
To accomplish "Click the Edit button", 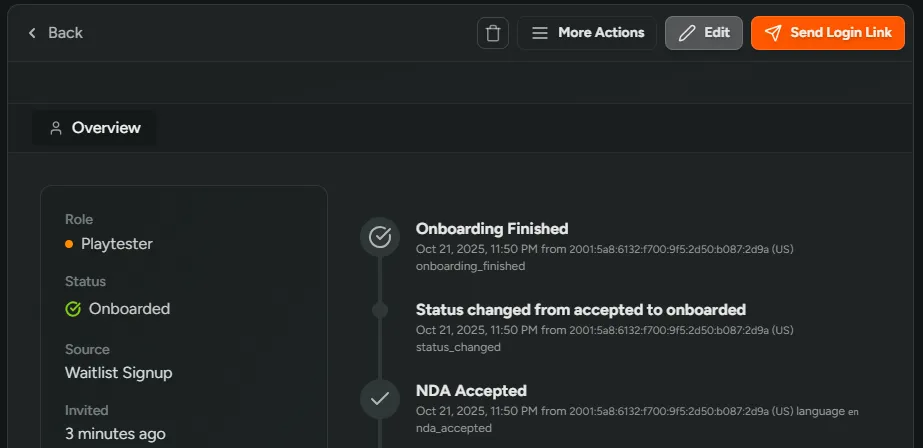I will coord(704,33).
